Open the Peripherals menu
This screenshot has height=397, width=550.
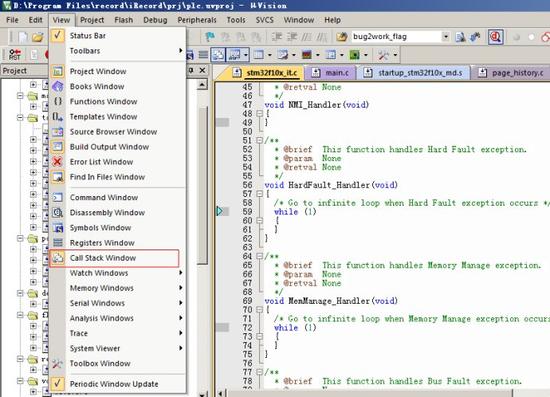[197, 20]
